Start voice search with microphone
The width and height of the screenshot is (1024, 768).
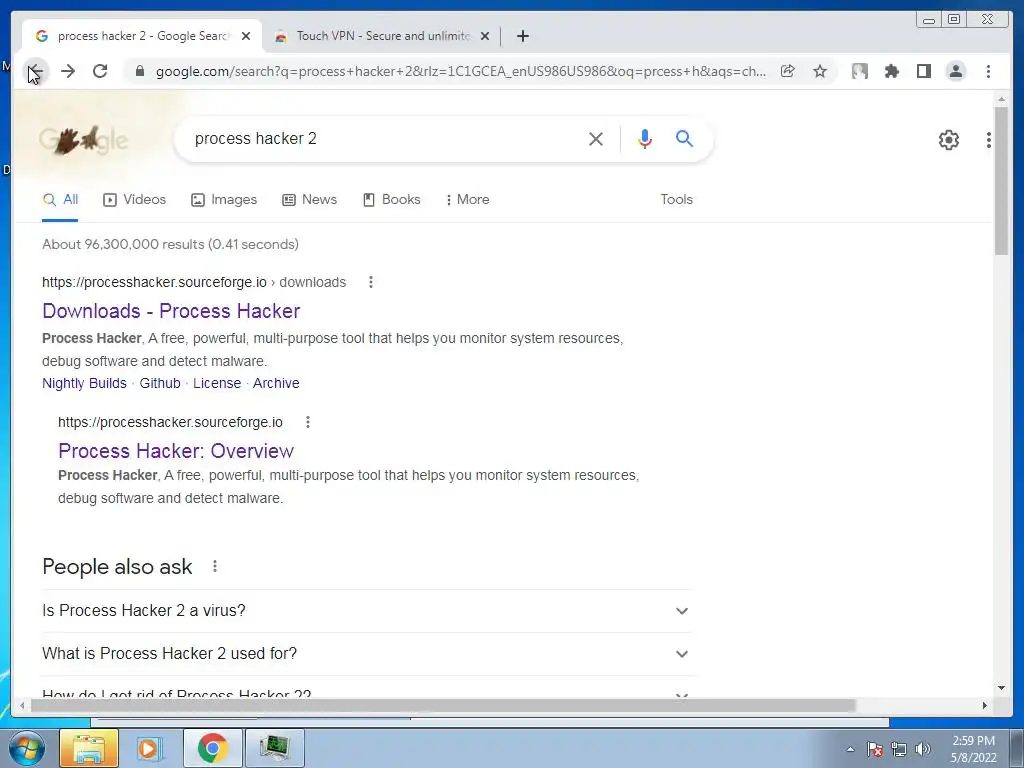tap(645, 138)
